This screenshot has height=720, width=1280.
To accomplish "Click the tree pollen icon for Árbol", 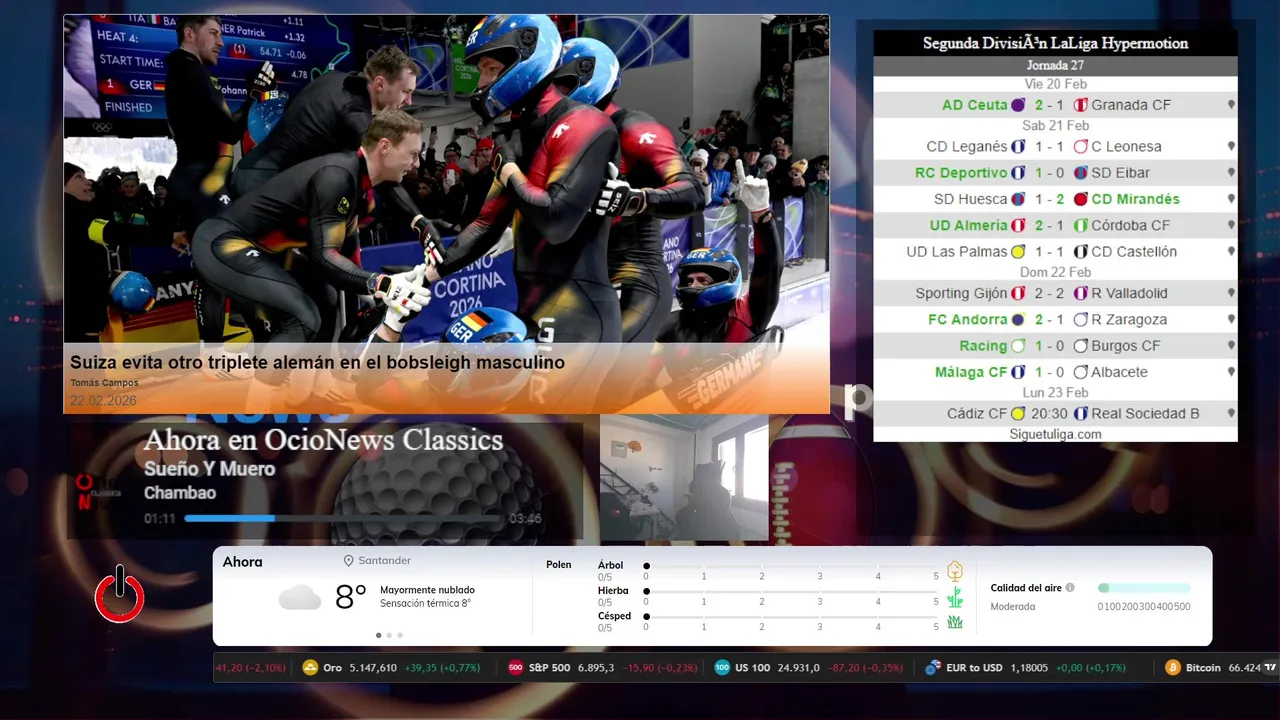I will coord(955,571).
